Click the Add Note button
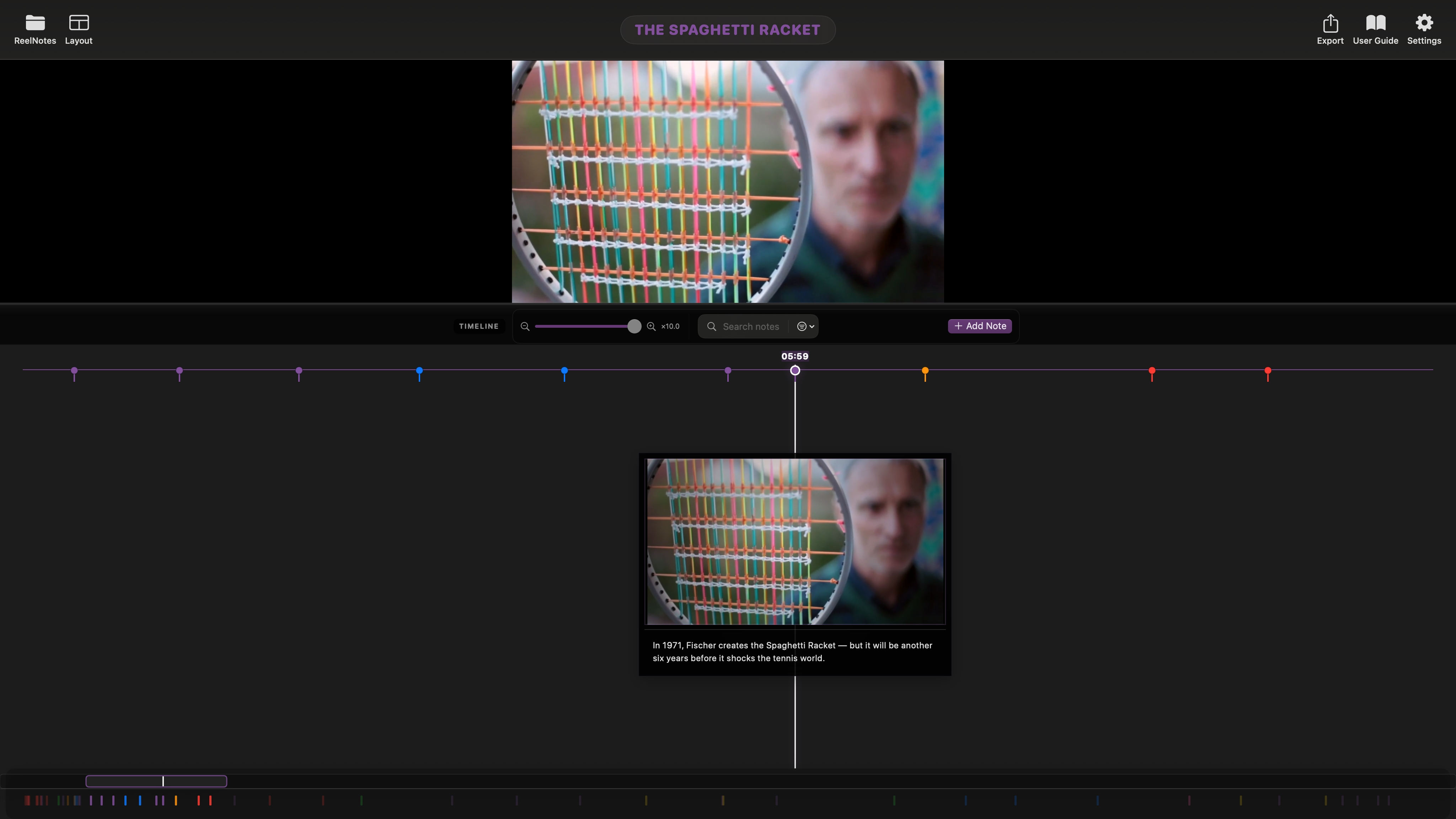1456x819 pixels. pyautogui.click(x=980, y=326)
